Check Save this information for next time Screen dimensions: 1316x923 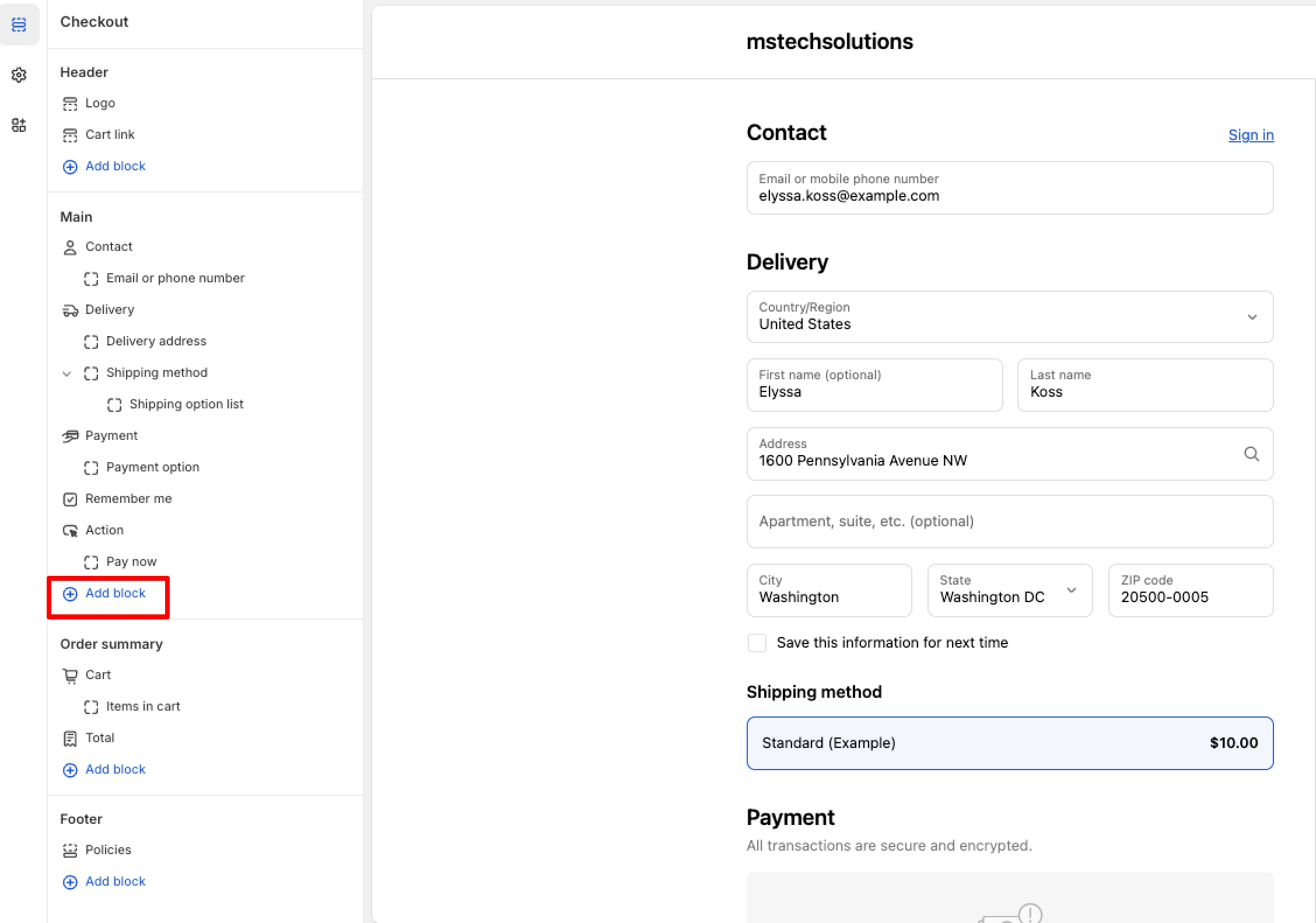pyautogui.click(x=757, y=643)
